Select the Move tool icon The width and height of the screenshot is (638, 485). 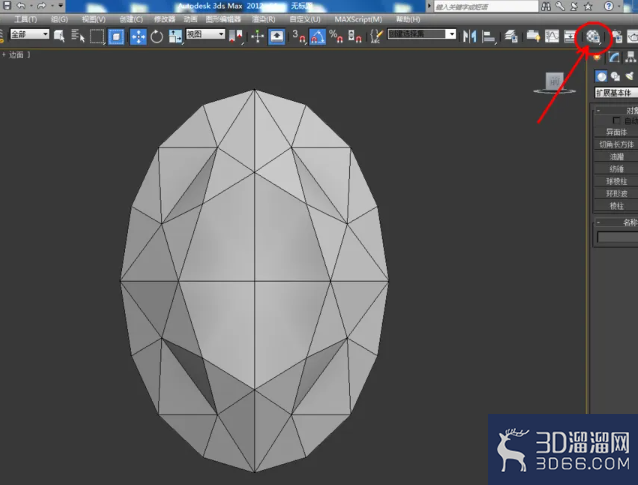click(x=138, y=37)
